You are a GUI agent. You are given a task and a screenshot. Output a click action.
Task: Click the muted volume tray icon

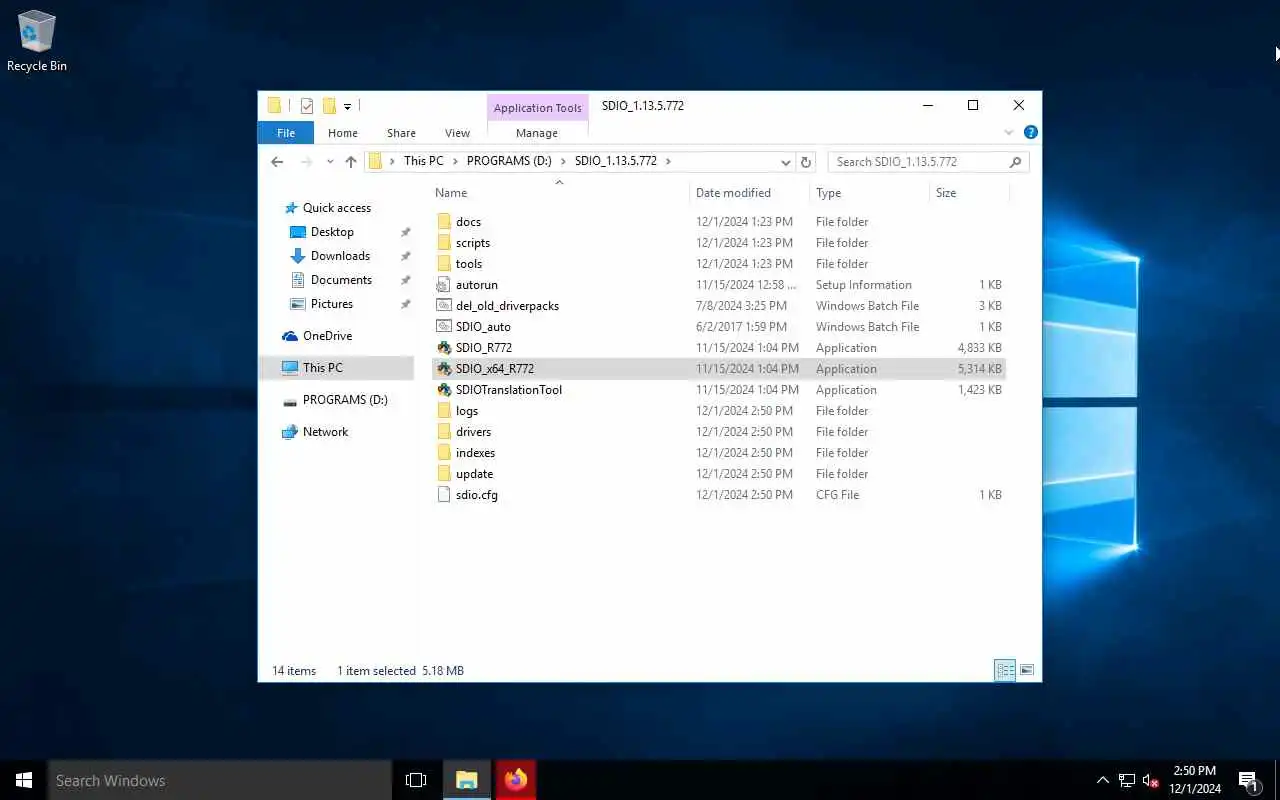(1151, 780)
